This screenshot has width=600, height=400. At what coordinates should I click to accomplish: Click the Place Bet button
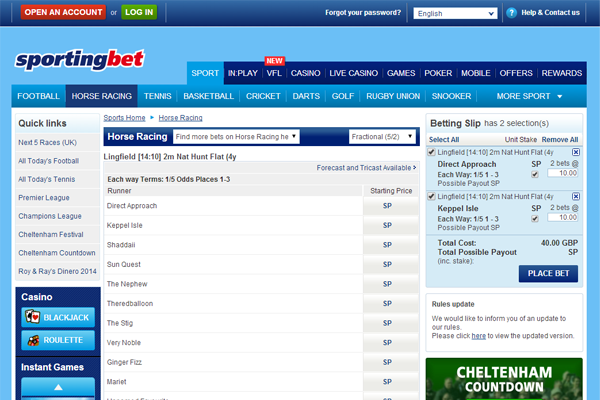[548, 274]
